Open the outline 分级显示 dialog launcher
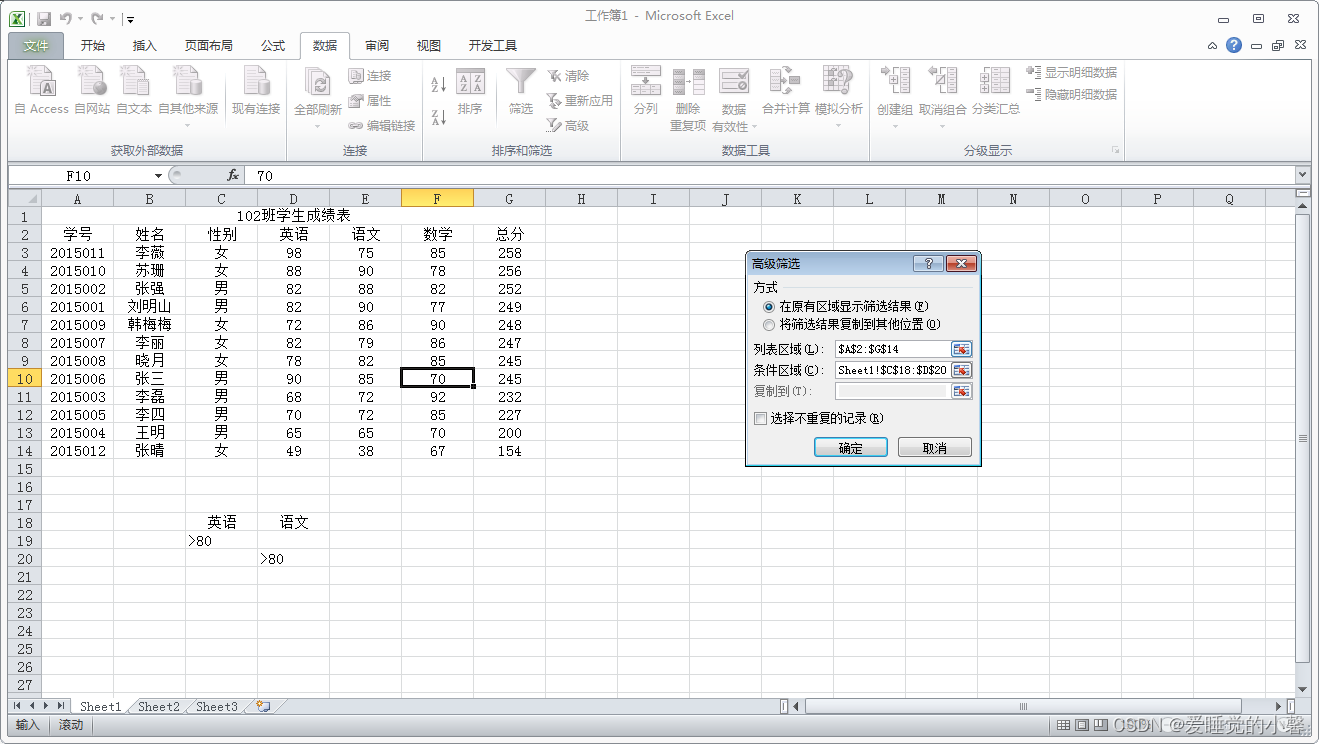 pos(1115,150)
